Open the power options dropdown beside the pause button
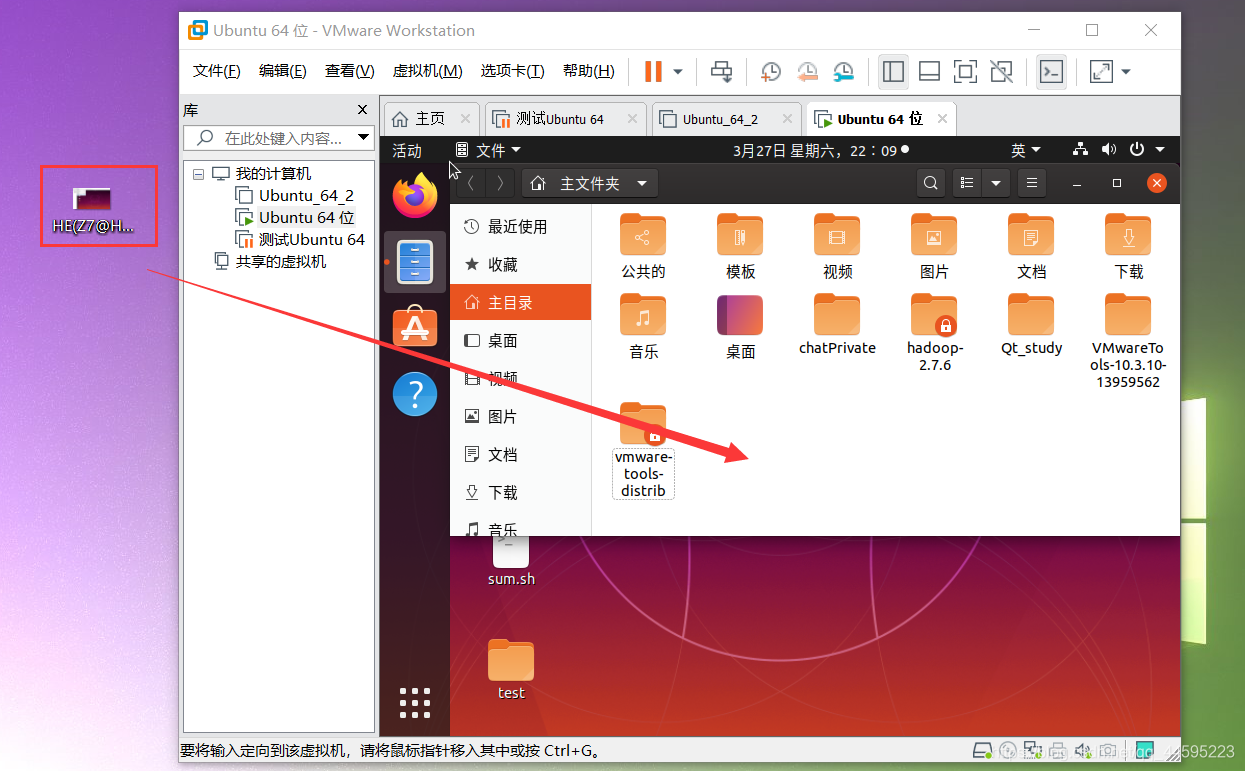 click(x=678, y=72)
